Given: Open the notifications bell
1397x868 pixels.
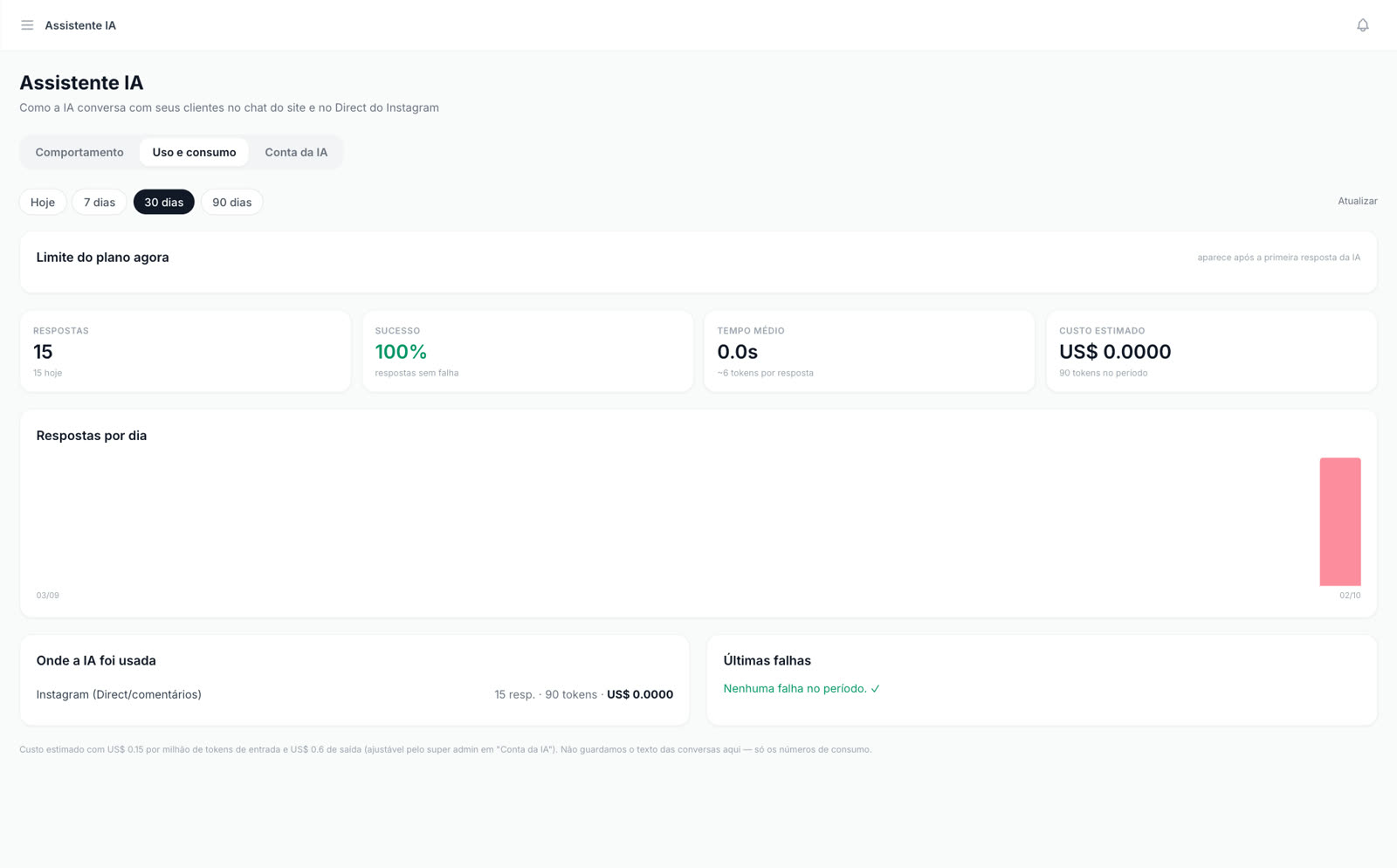Looking at the screenshot, I should click(x=1362, y=25).
